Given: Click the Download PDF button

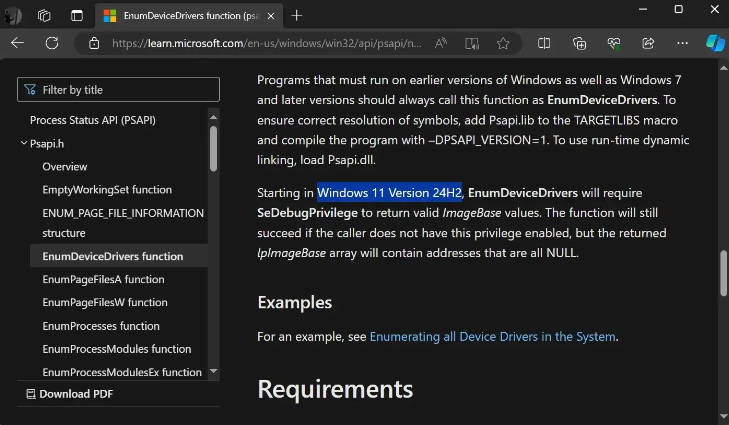Looking at the screenshot, I should 70,394.
